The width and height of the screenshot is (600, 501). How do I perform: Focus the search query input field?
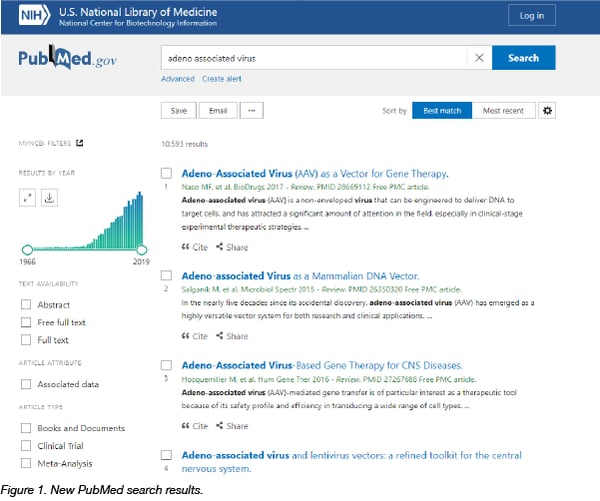coord(314,58)
